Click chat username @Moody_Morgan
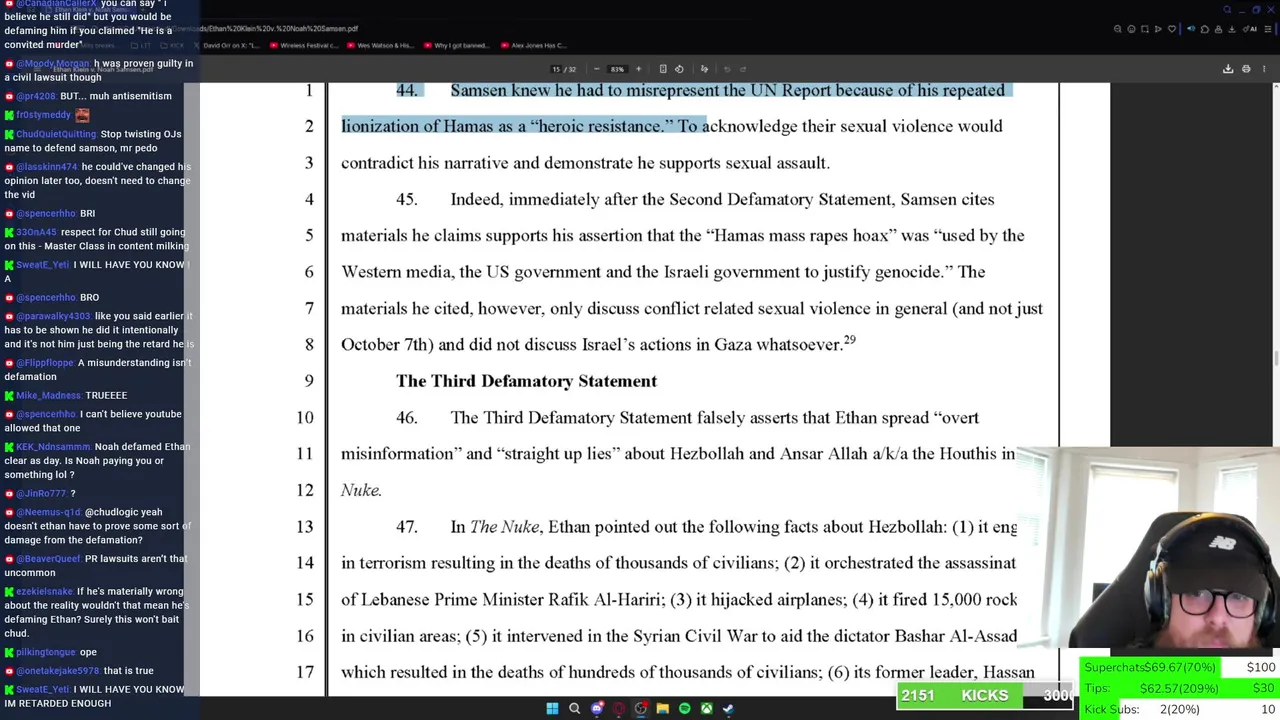 pyautogui.click(x=53, y=63)
